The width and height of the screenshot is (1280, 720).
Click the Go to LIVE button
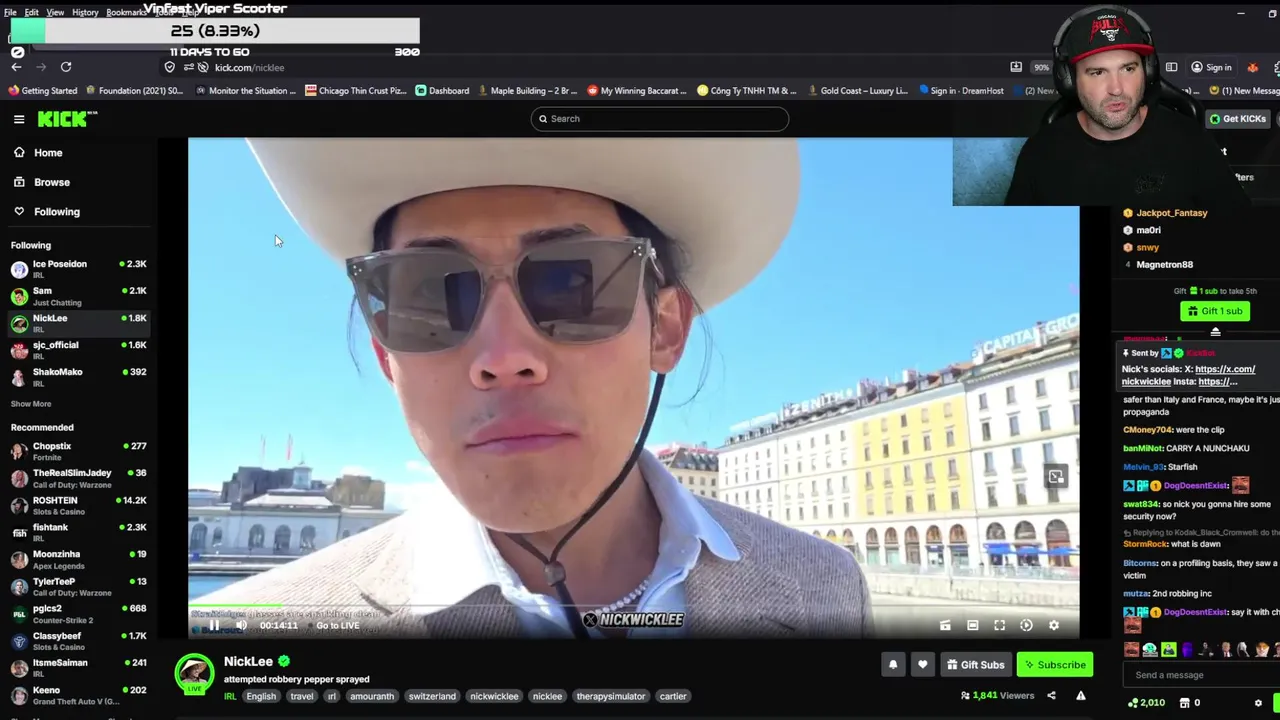(x=337, y=626)
